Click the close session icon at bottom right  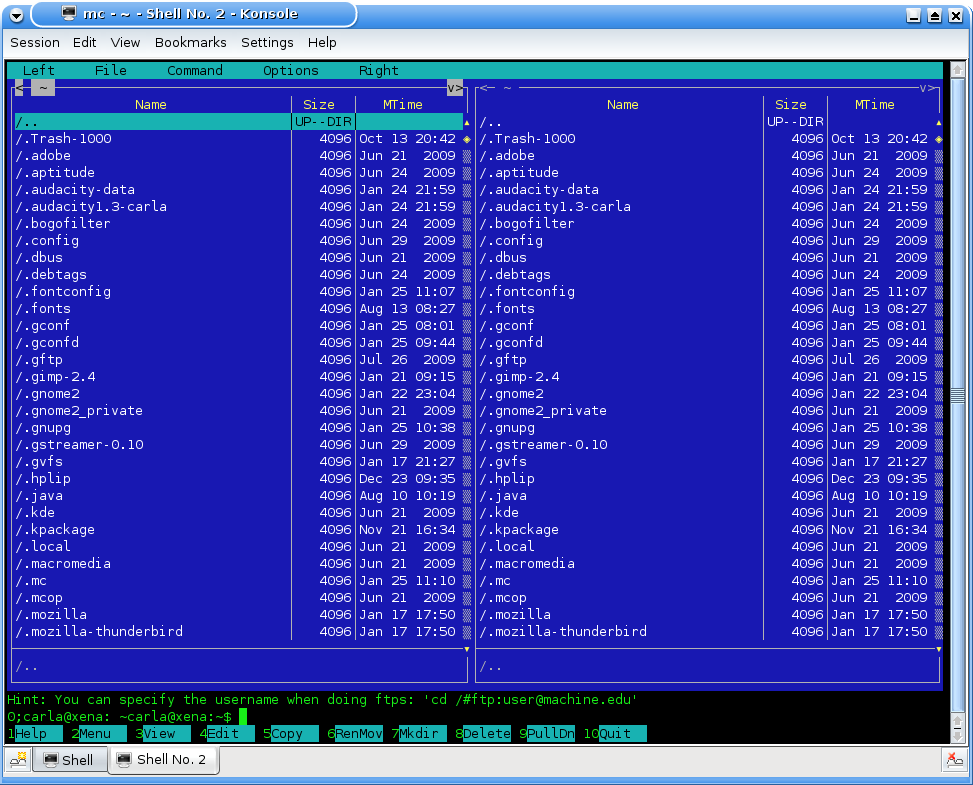point(954,759)
